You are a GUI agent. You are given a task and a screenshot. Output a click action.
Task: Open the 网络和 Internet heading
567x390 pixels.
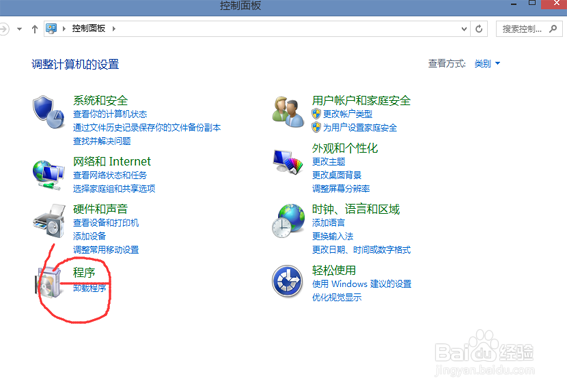[112, 161]
